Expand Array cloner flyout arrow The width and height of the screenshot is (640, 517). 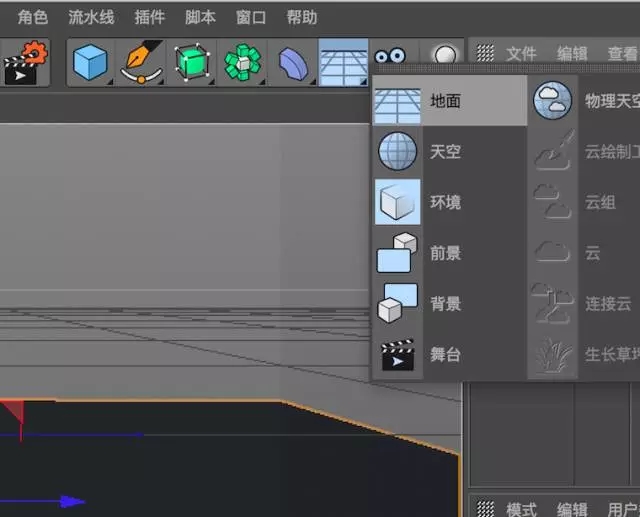[262, 82]
